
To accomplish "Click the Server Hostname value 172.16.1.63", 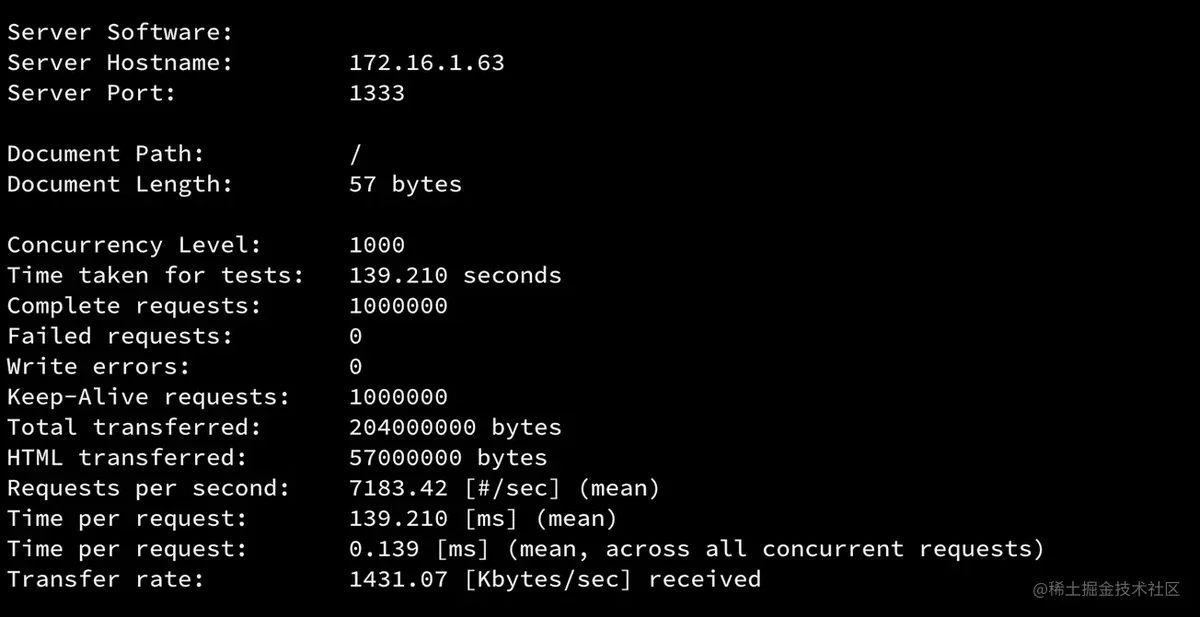I will (426, 63).
